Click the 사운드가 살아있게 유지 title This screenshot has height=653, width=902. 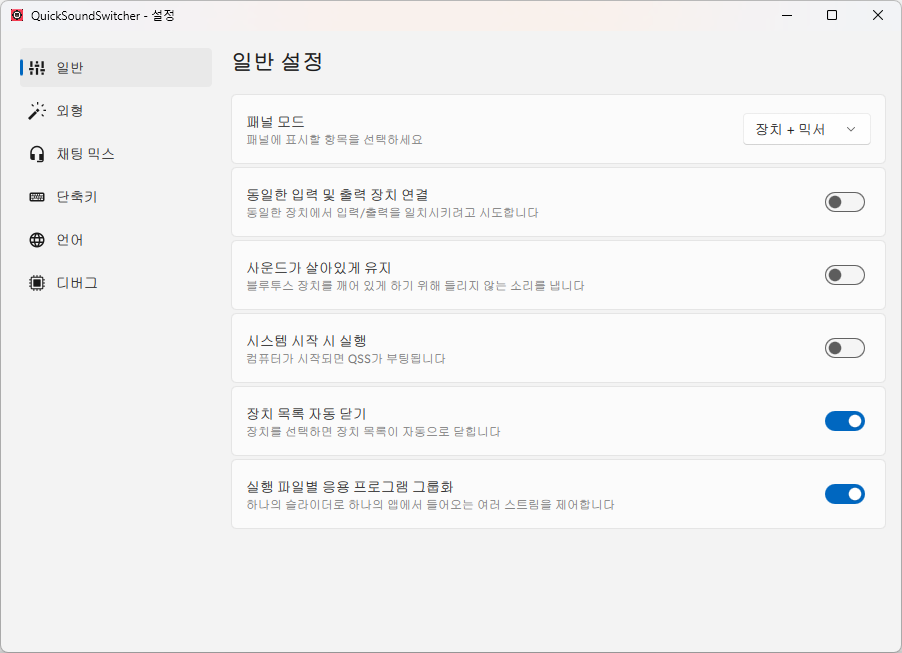coord(319,268)
